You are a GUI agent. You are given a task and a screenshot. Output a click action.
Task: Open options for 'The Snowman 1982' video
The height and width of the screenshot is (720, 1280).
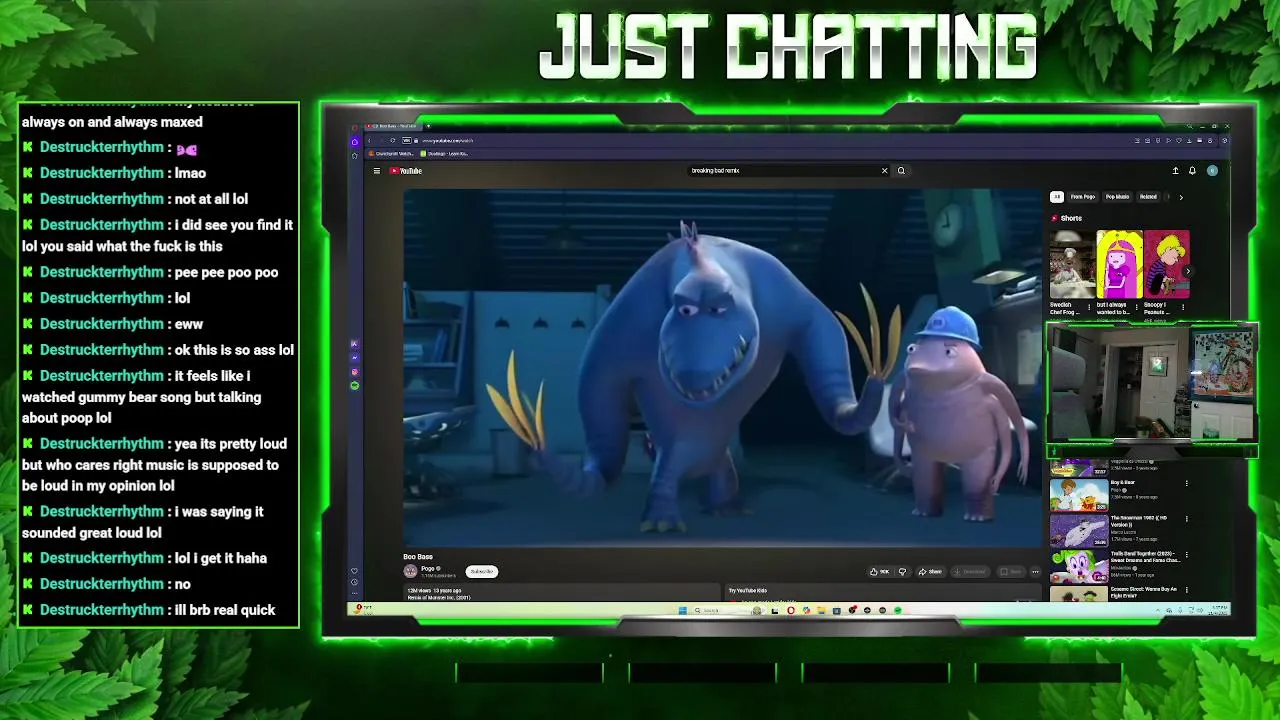click(1187, 518)
